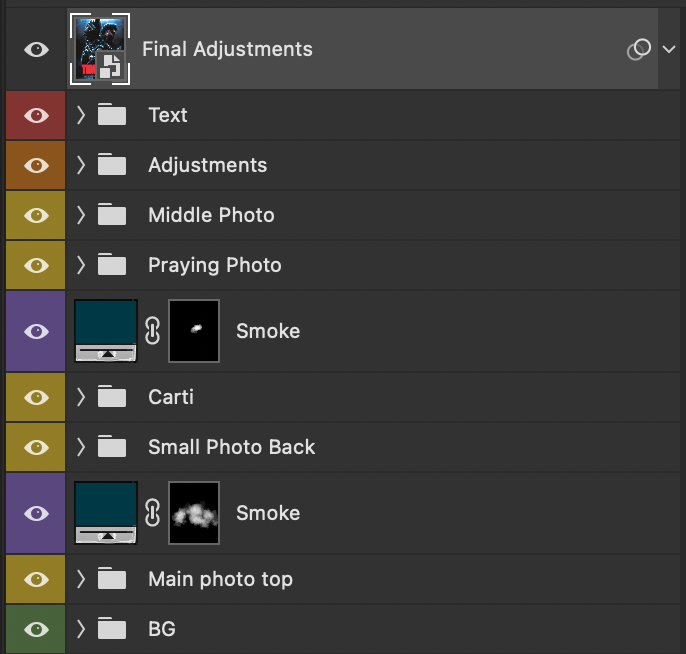Image resolution: width=686 pixels, height=654 pixels.
Task: Click the Final Adjustments smart object thumbnail
Action: point(101,48)
